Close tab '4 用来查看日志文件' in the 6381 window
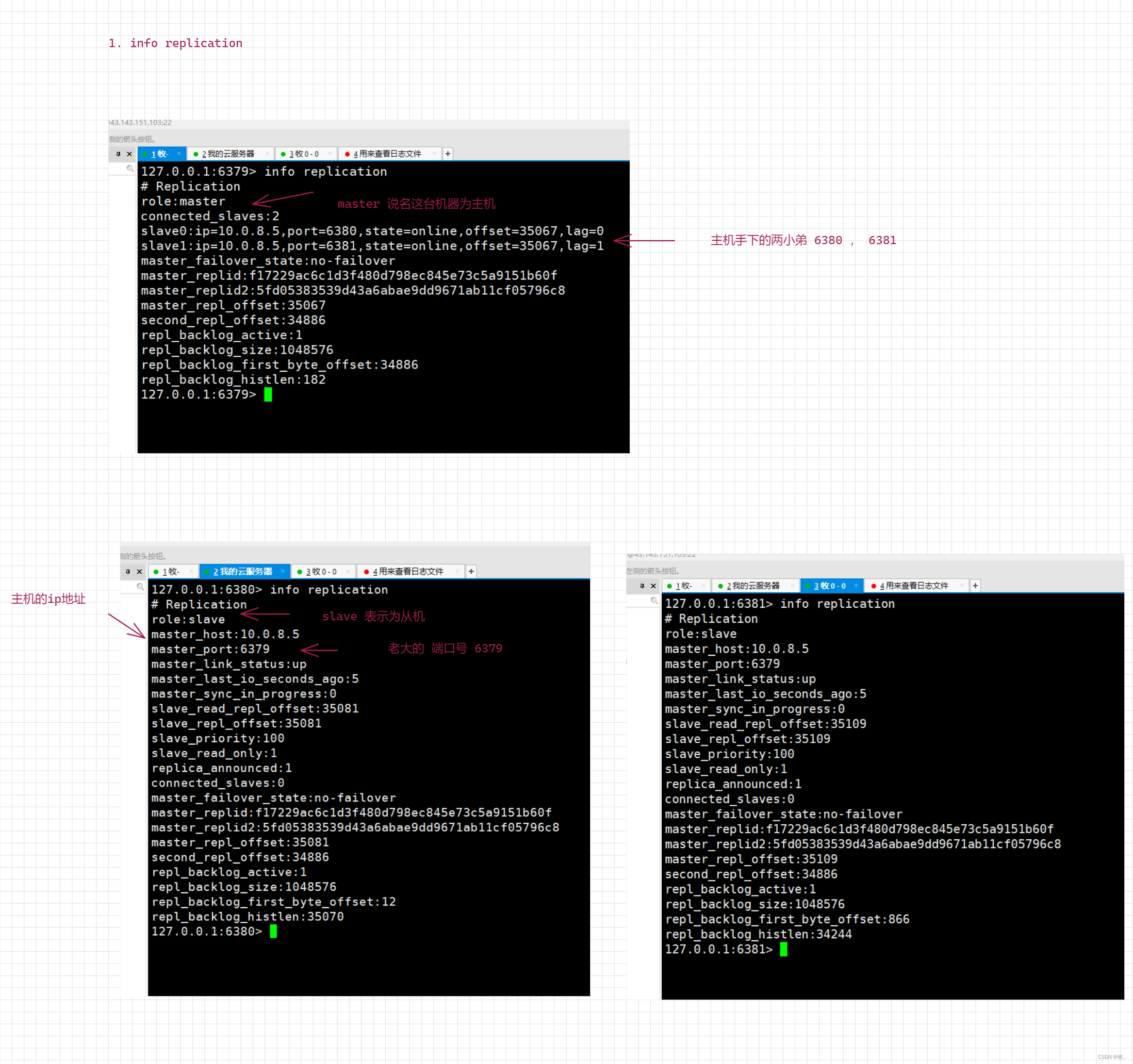The image size is (1133, 1064). click(x=961, y=585)
